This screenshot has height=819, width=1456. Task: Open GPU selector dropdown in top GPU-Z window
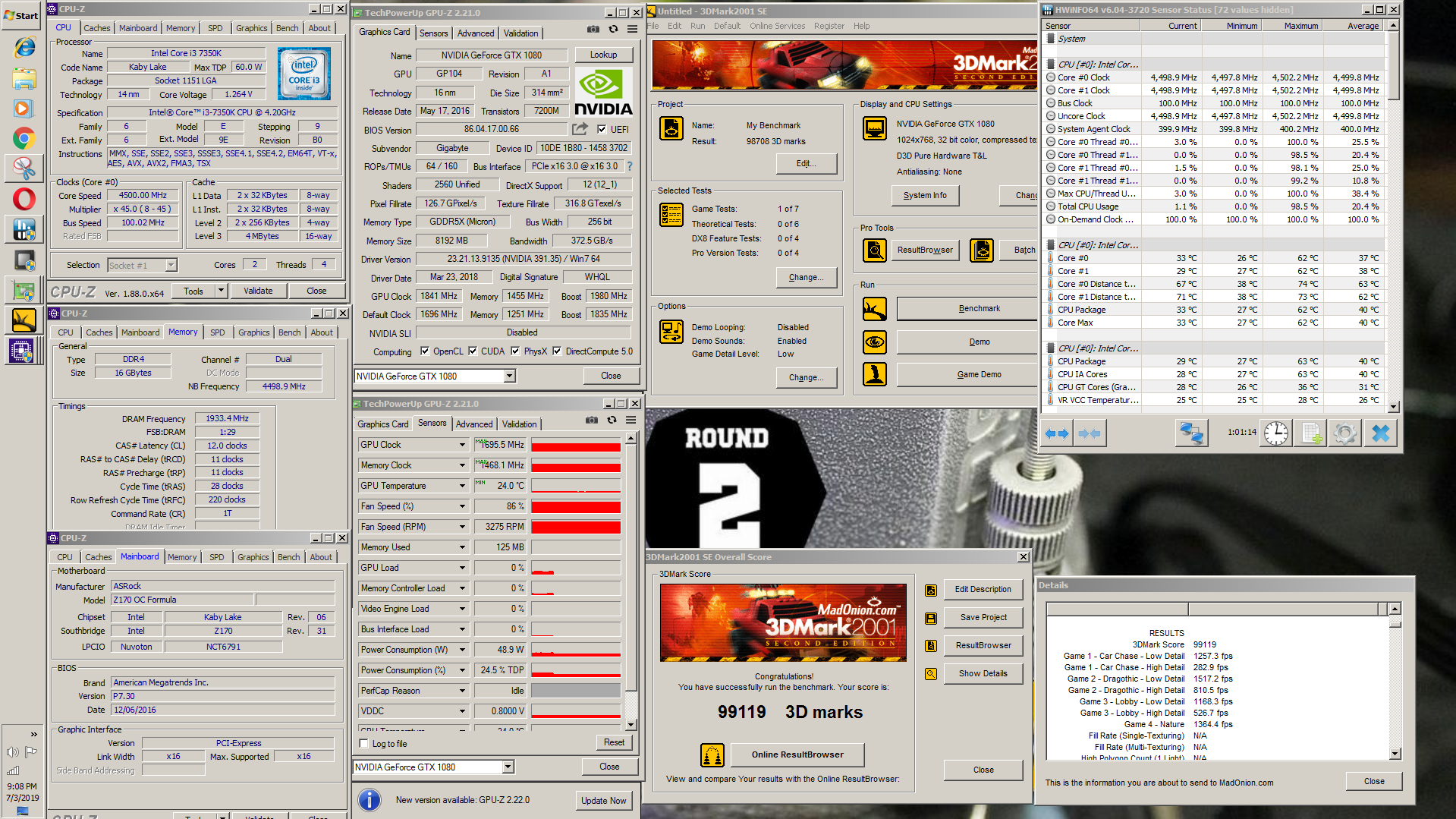click(509, 376)
